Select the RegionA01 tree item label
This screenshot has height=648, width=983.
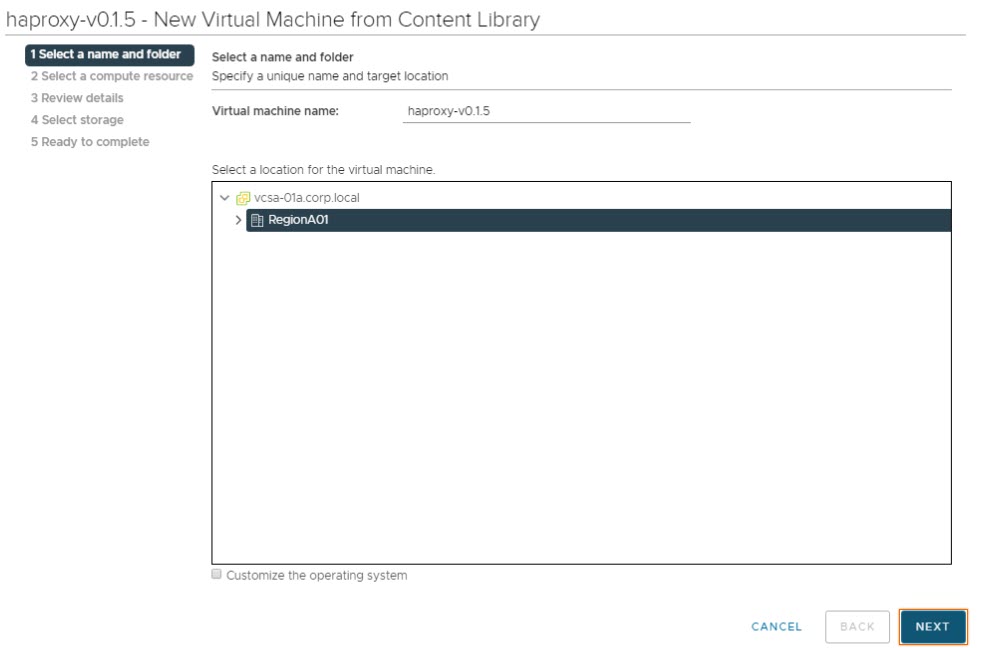298,220
